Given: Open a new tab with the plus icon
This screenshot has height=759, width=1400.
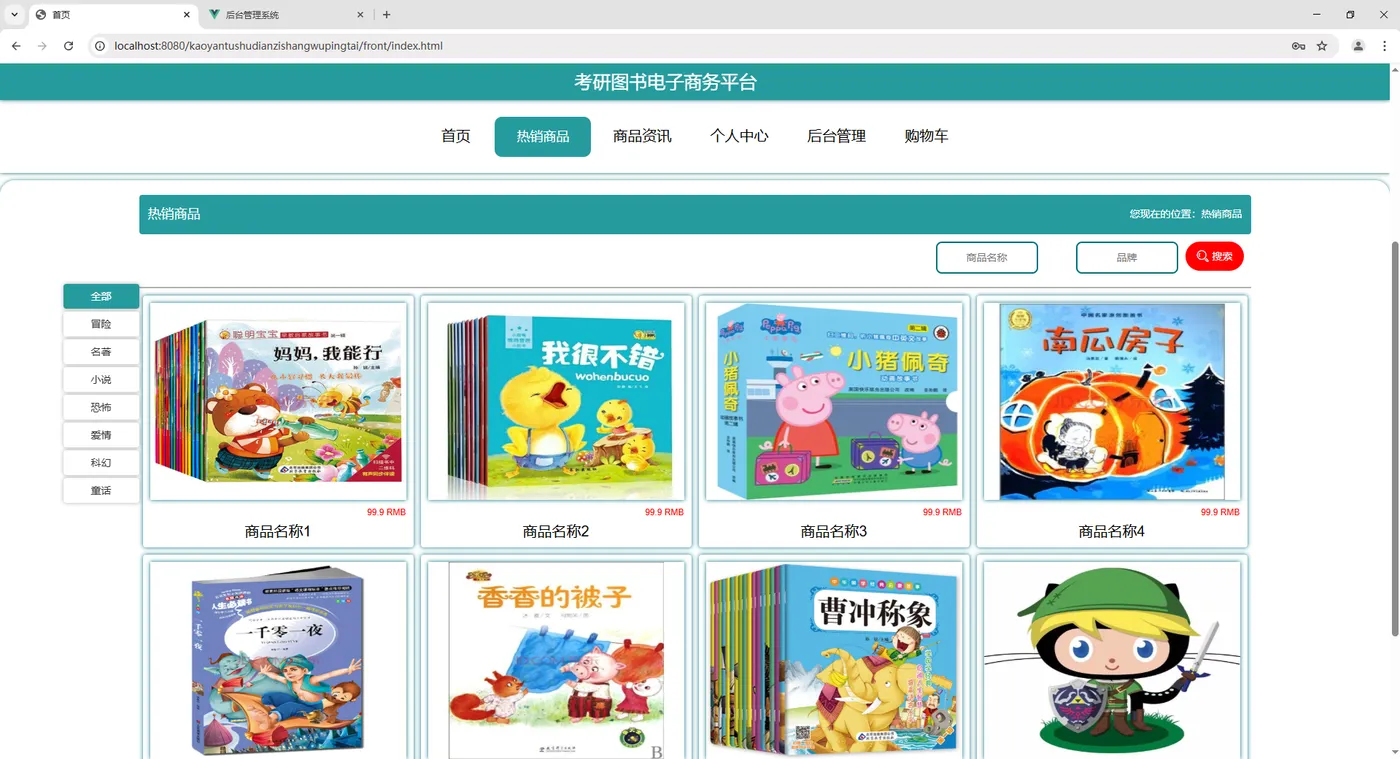Looking at the screenshot, I should click(x=387, y=15).
